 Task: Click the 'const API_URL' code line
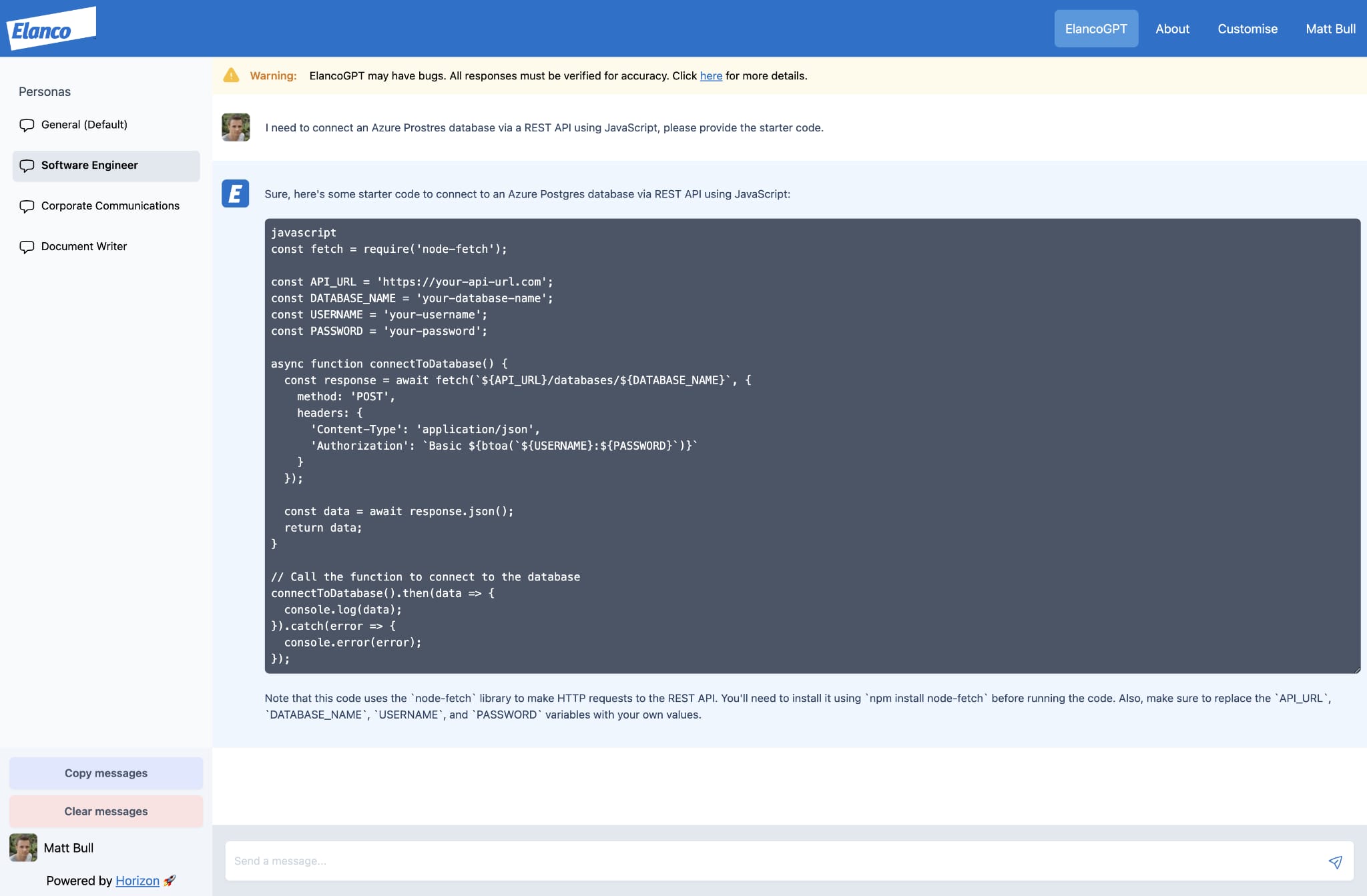[x=412, y=282]
